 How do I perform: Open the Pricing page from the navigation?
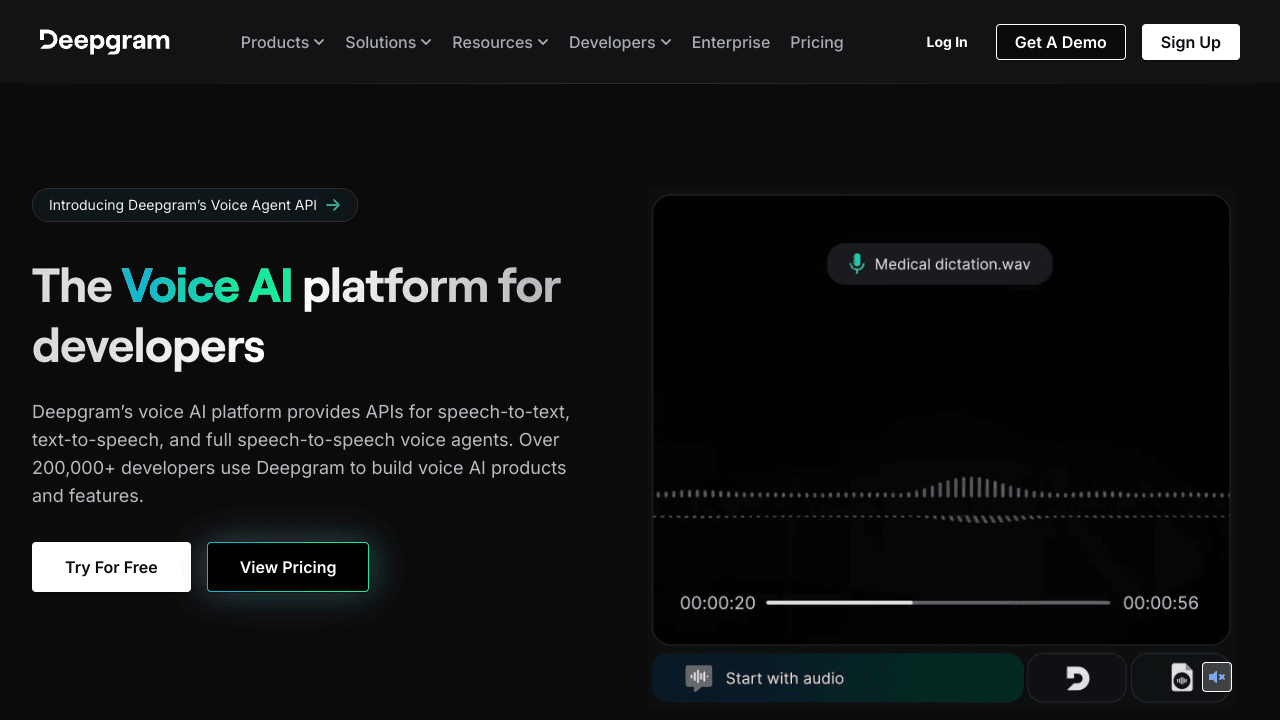point(816,42)
